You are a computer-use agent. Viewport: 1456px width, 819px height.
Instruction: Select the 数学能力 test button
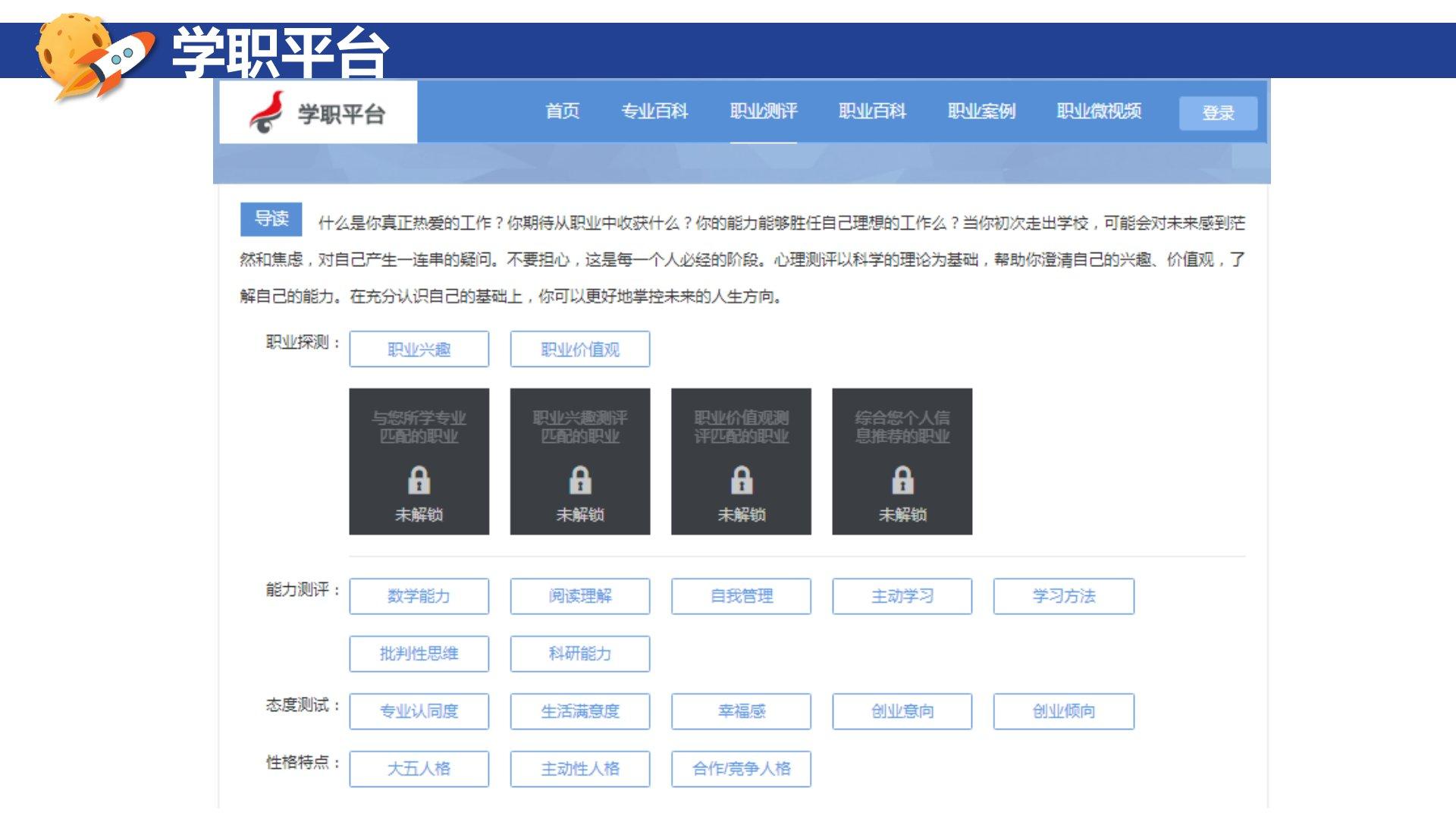tap(419, 596)
